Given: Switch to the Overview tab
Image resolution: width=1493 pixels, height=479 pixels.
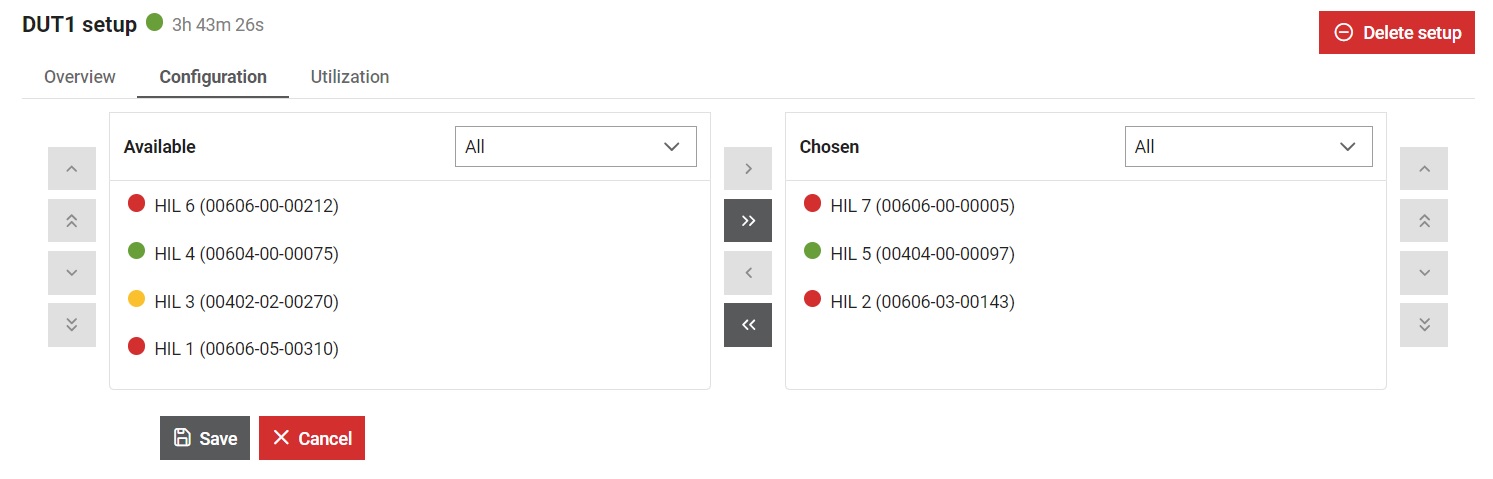Looking at the screenshot, I should (80, 77).
